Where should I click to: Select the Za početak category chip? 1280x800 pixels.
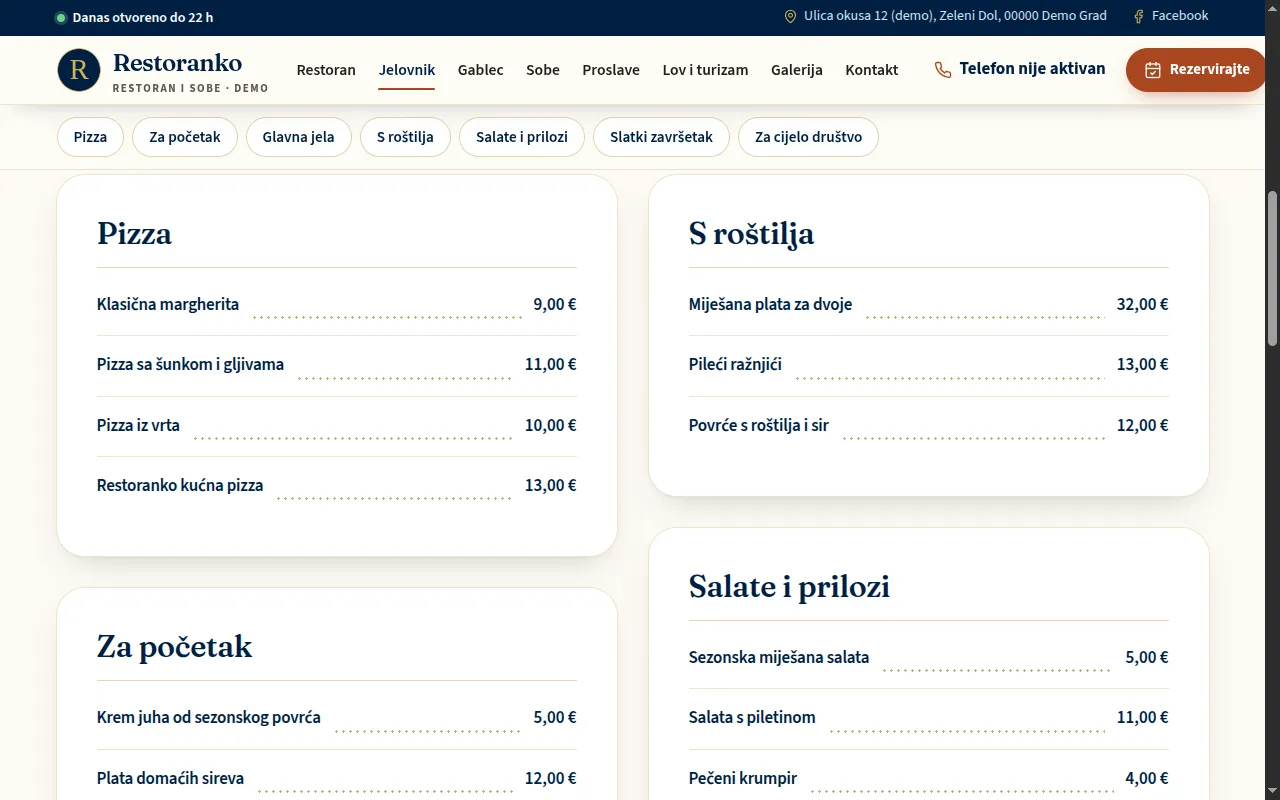(185, 137)
